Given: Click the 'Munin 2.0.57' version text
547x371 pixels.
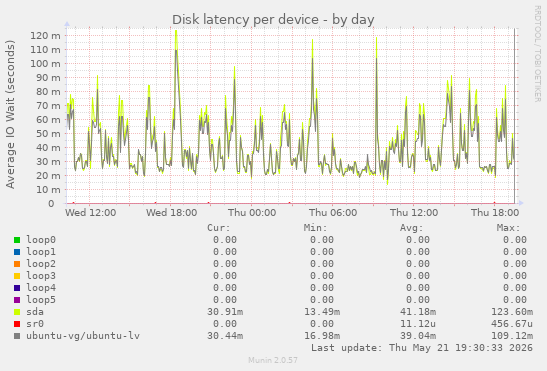Looking at the screenshot, I should coord(273,360).
